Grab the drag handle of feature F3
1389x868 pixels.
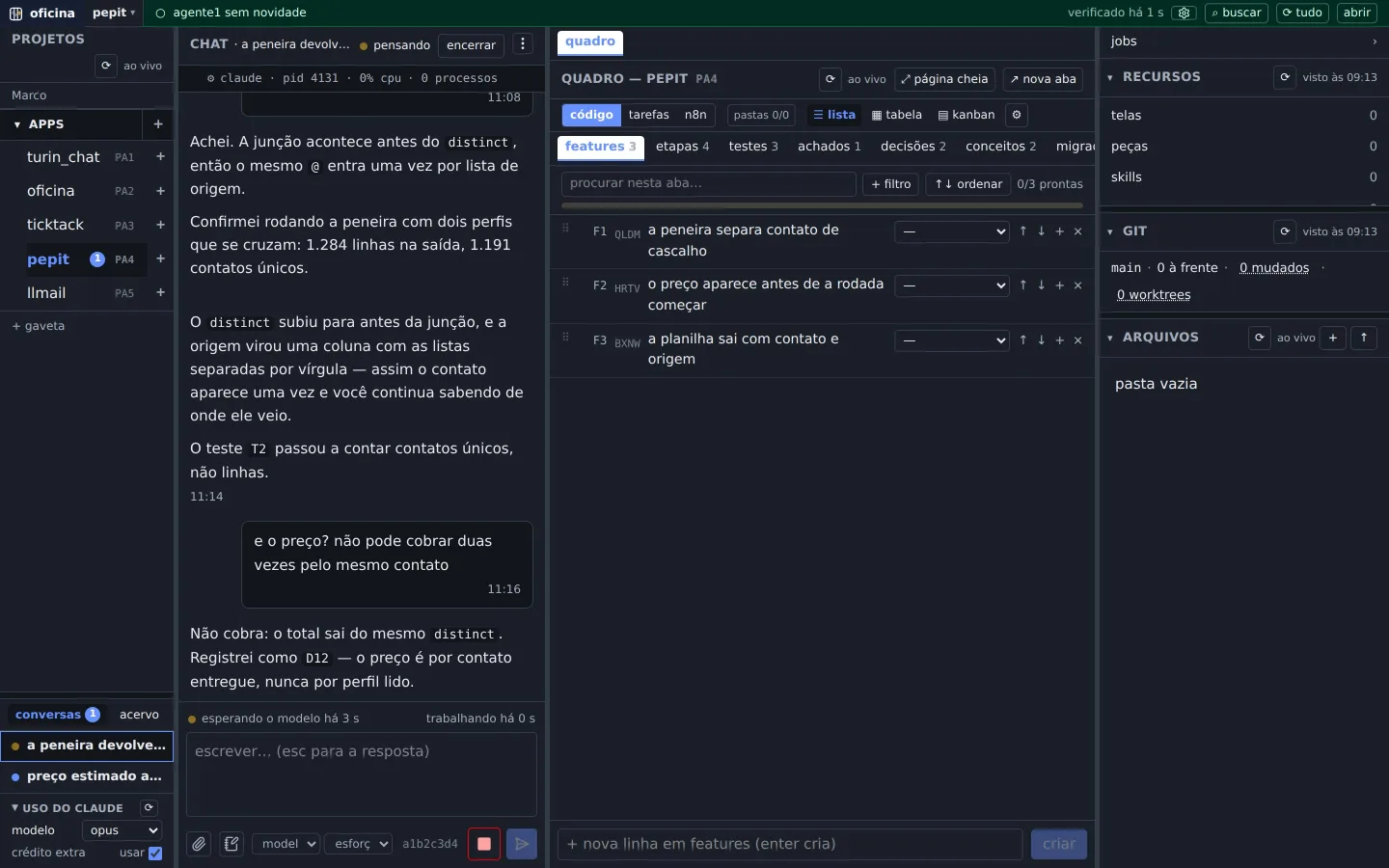pyautogui.click(x=566, y=338)
